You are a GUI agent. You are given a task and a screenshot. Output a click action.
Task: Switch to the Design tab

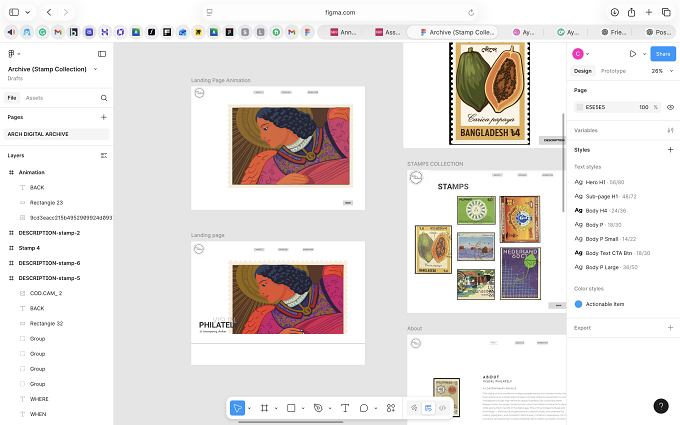[582, 71]
